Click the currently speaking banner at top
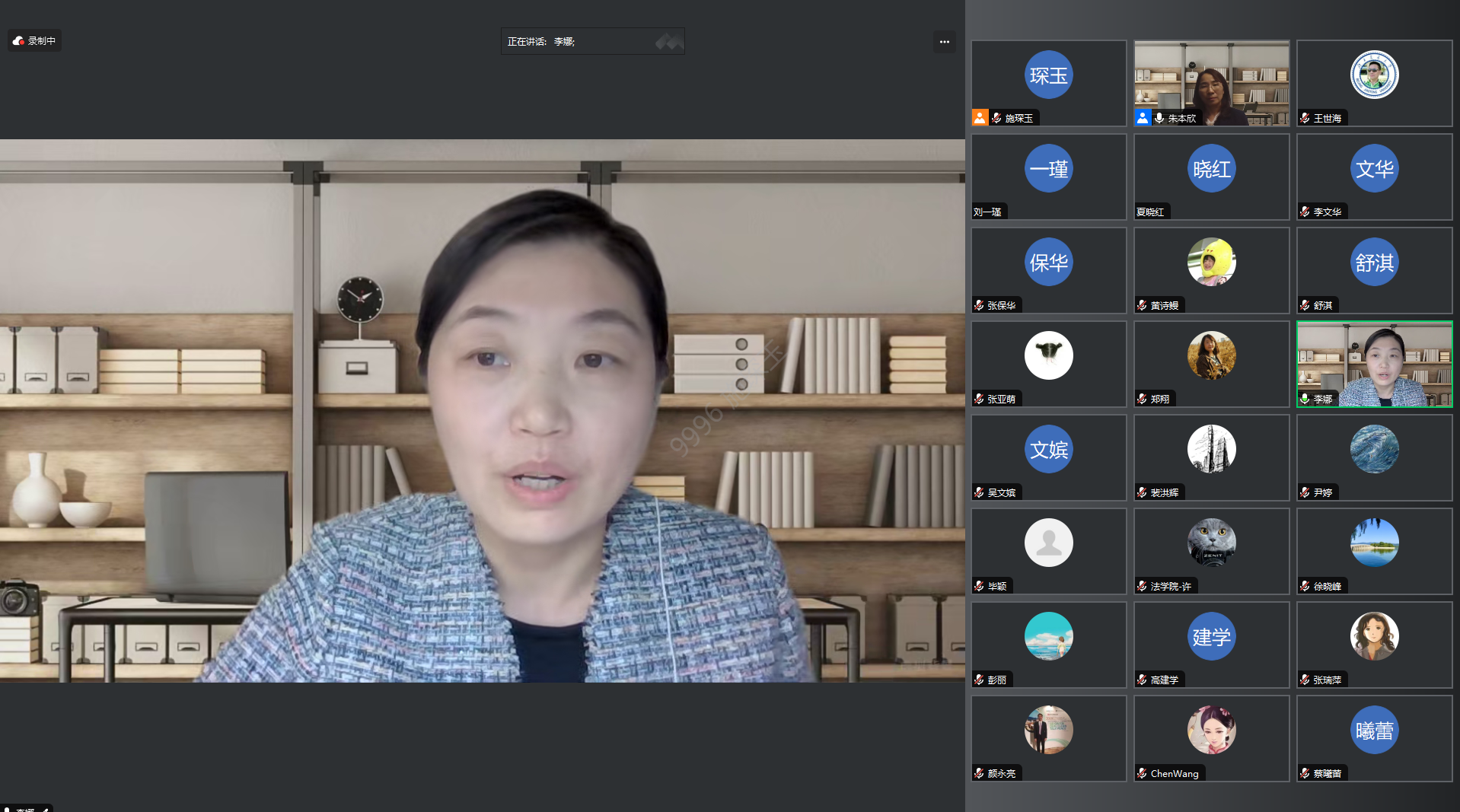This screenshot has height=812, width=1460. pos(592,42)
